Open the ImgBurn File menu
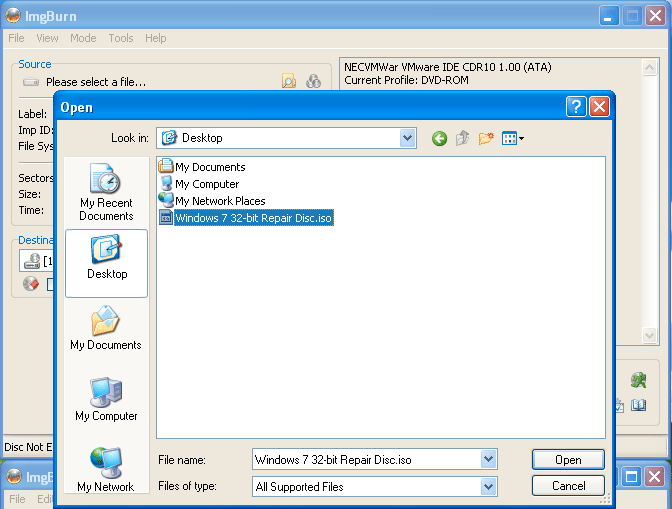 [16, 38]
